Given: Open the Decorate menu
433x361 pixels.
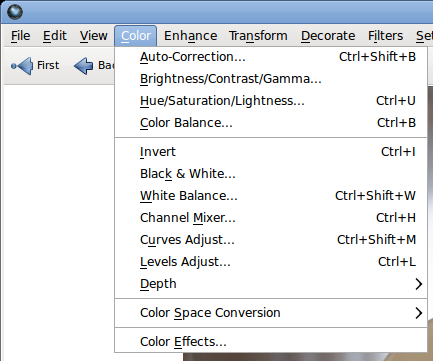Looking at the screenshot, I should pos(328,36).
